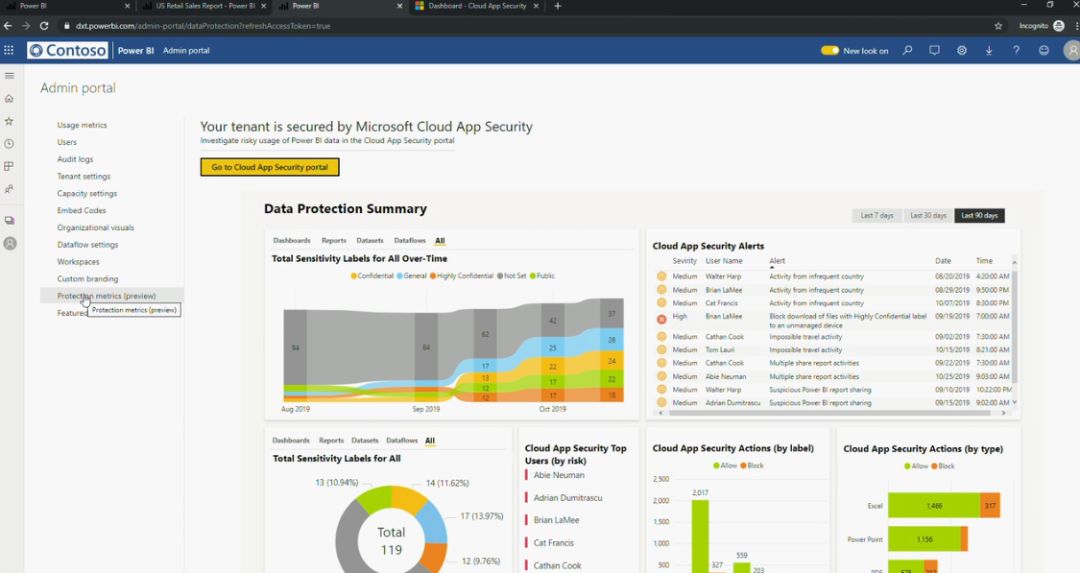1080x573 pixels.
Task: Select Dashboards tab in donut chart card
Action: [291, 440]
